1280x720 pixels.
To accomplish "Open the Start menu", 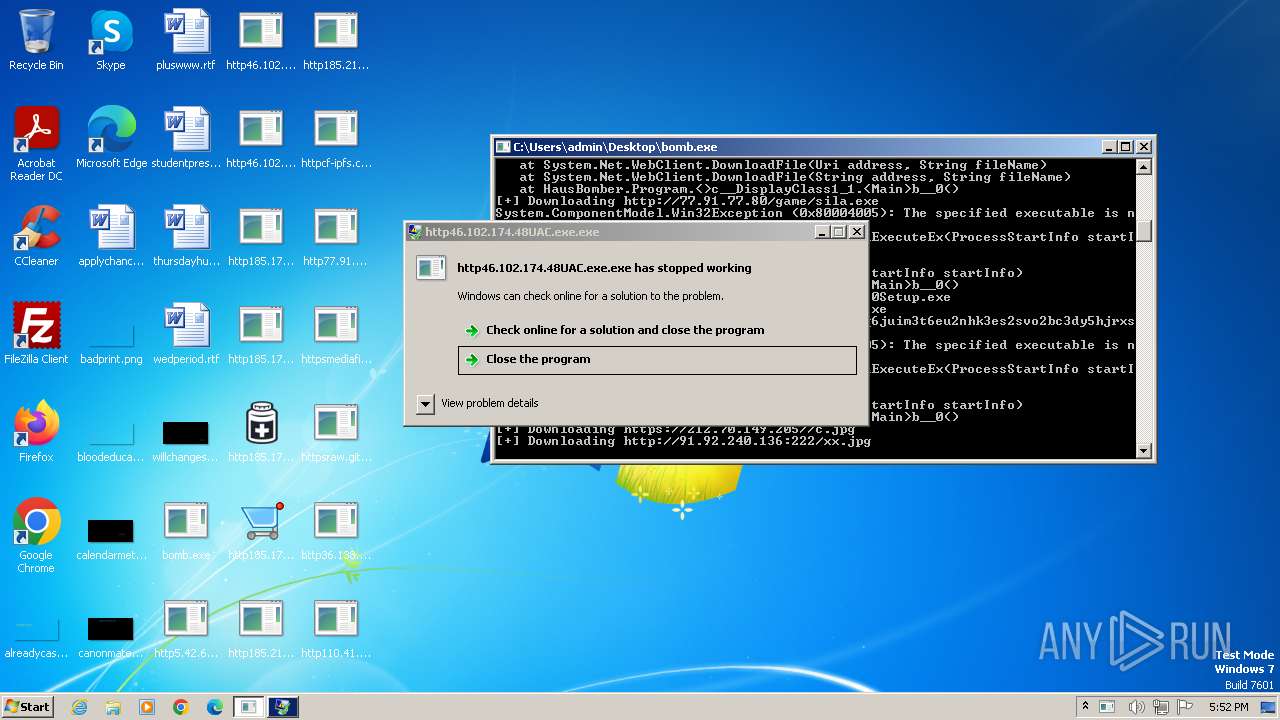I will pyautogui.click(x=27, y=707).
